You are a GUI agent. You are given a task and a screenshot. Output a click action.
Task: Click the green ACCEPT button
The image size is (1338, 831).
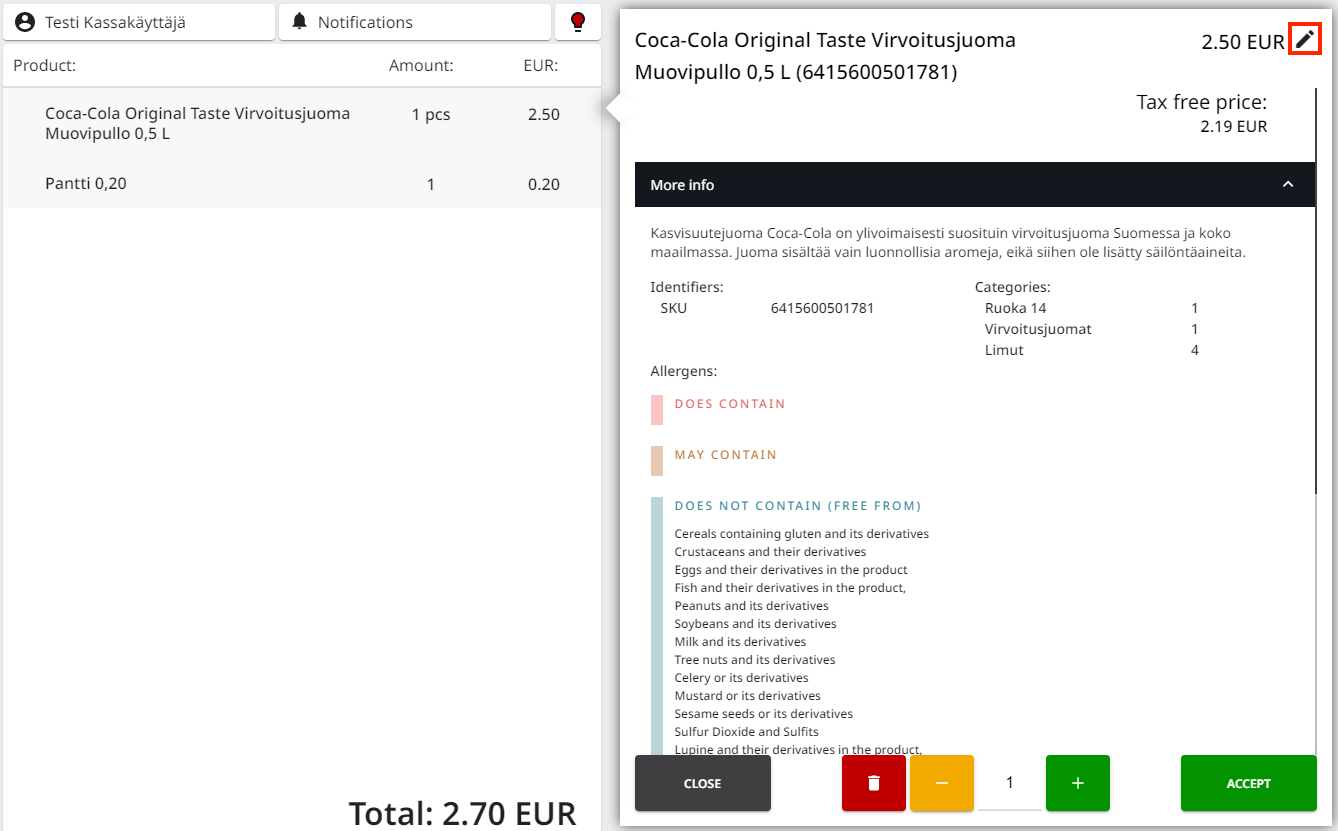(x=1249, y=783)
